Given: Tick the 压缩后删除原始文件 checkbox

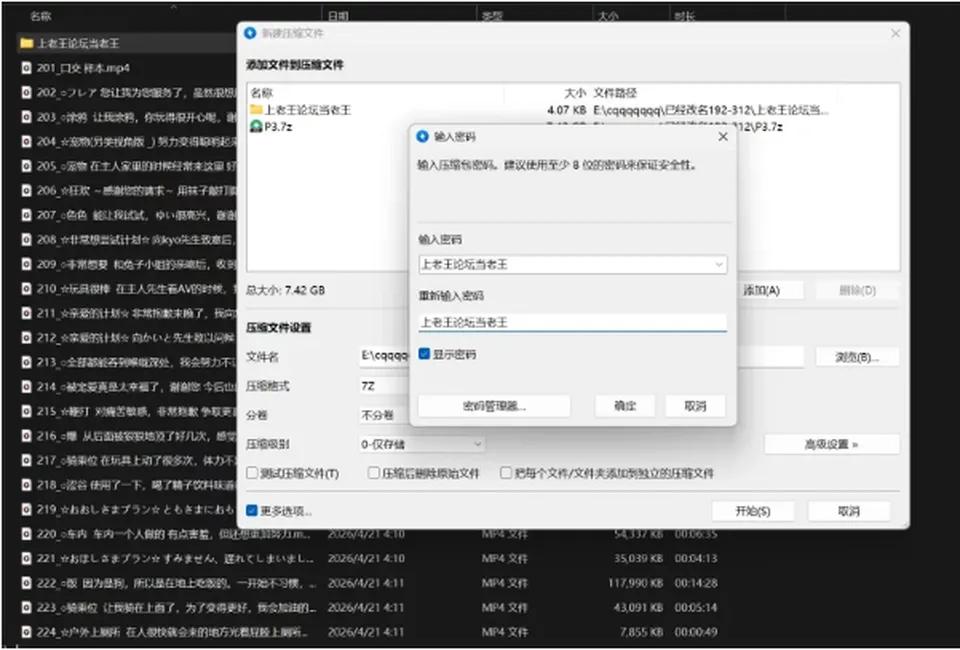Looking at the screenshot, I should [x=373, y=473].
